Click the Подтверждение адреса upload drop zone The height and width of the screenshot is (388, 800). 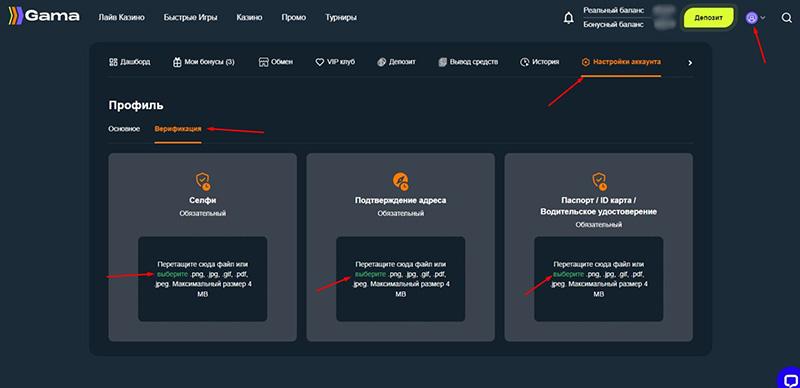[401, 279]
